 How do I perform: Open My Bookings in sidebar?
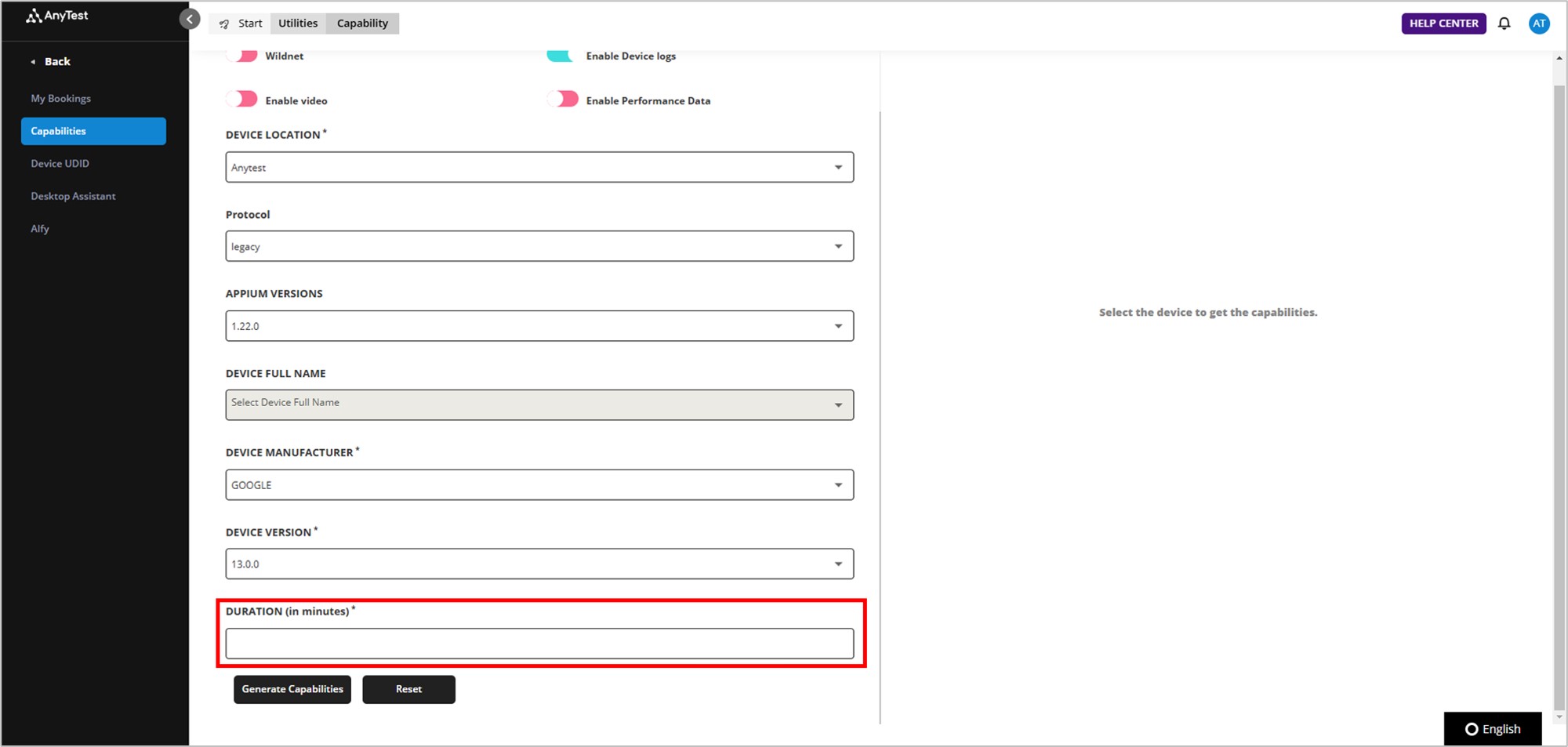[x=61, y=98]
